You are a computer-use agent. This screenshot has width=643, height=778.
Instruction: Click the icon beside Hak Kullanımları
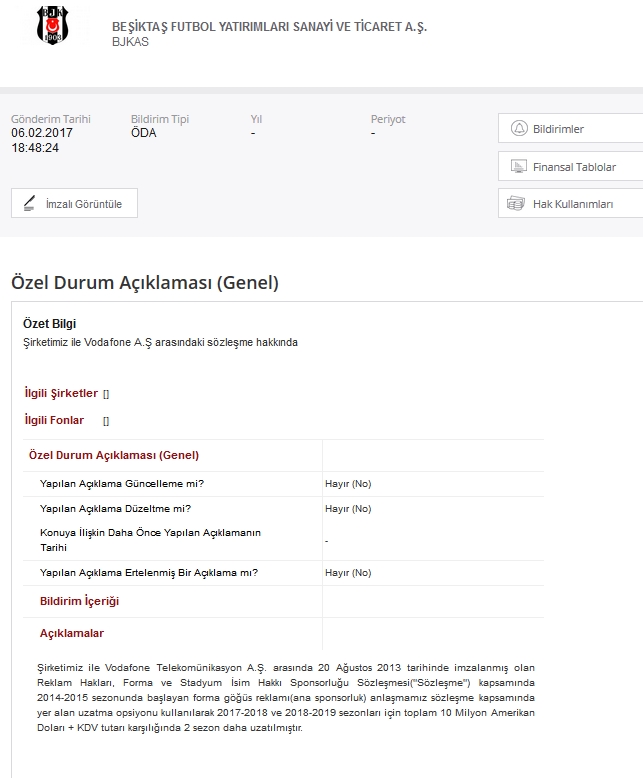pyautogui.click(x=516, y=204)
